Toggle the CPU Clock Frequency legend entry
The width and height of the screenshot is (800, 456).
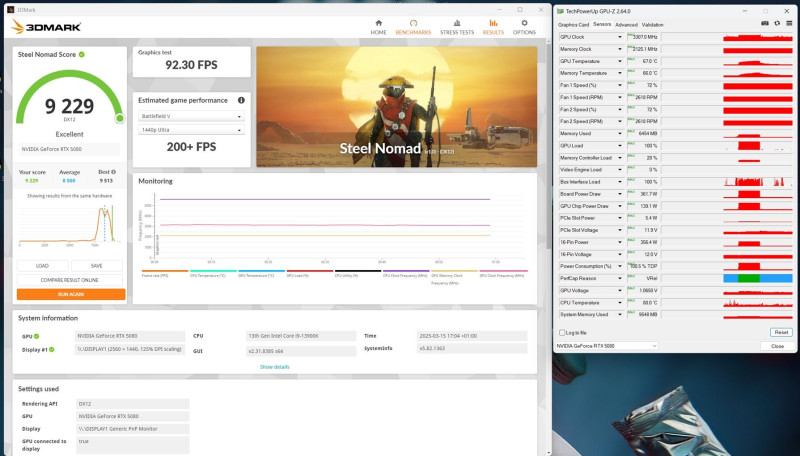[x=406, y=273]
